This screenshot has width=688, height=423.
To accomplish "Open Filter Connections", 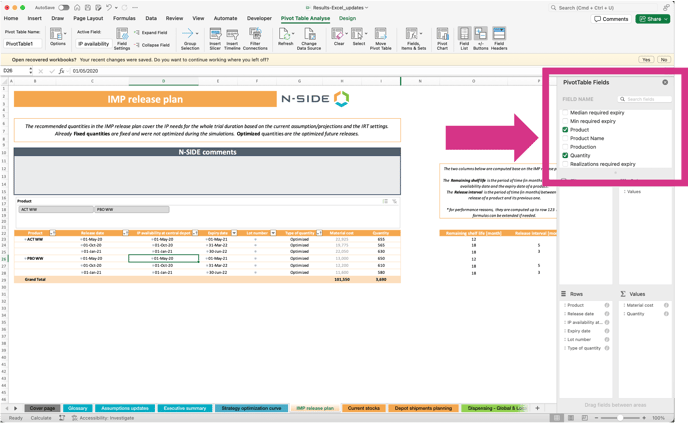I will (x=255, y=39).
